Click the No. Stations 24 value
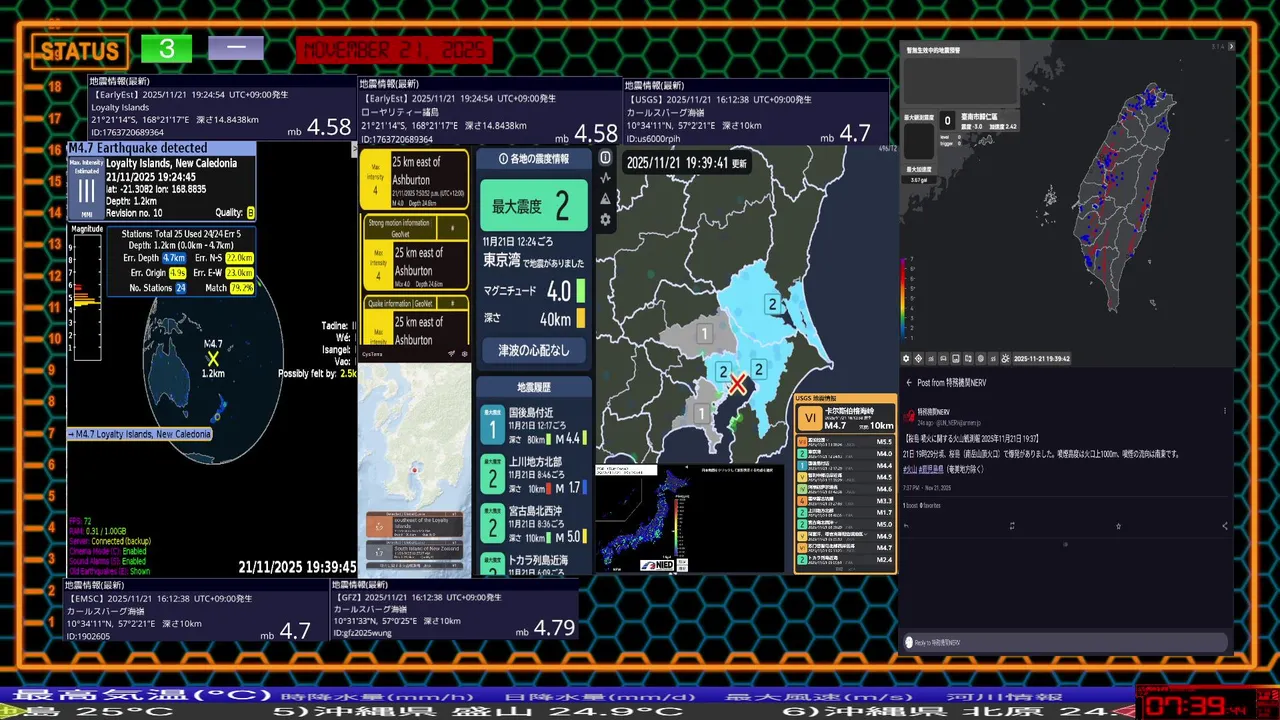This screenshot has height=720, width=1280. (x=181, y=288)
